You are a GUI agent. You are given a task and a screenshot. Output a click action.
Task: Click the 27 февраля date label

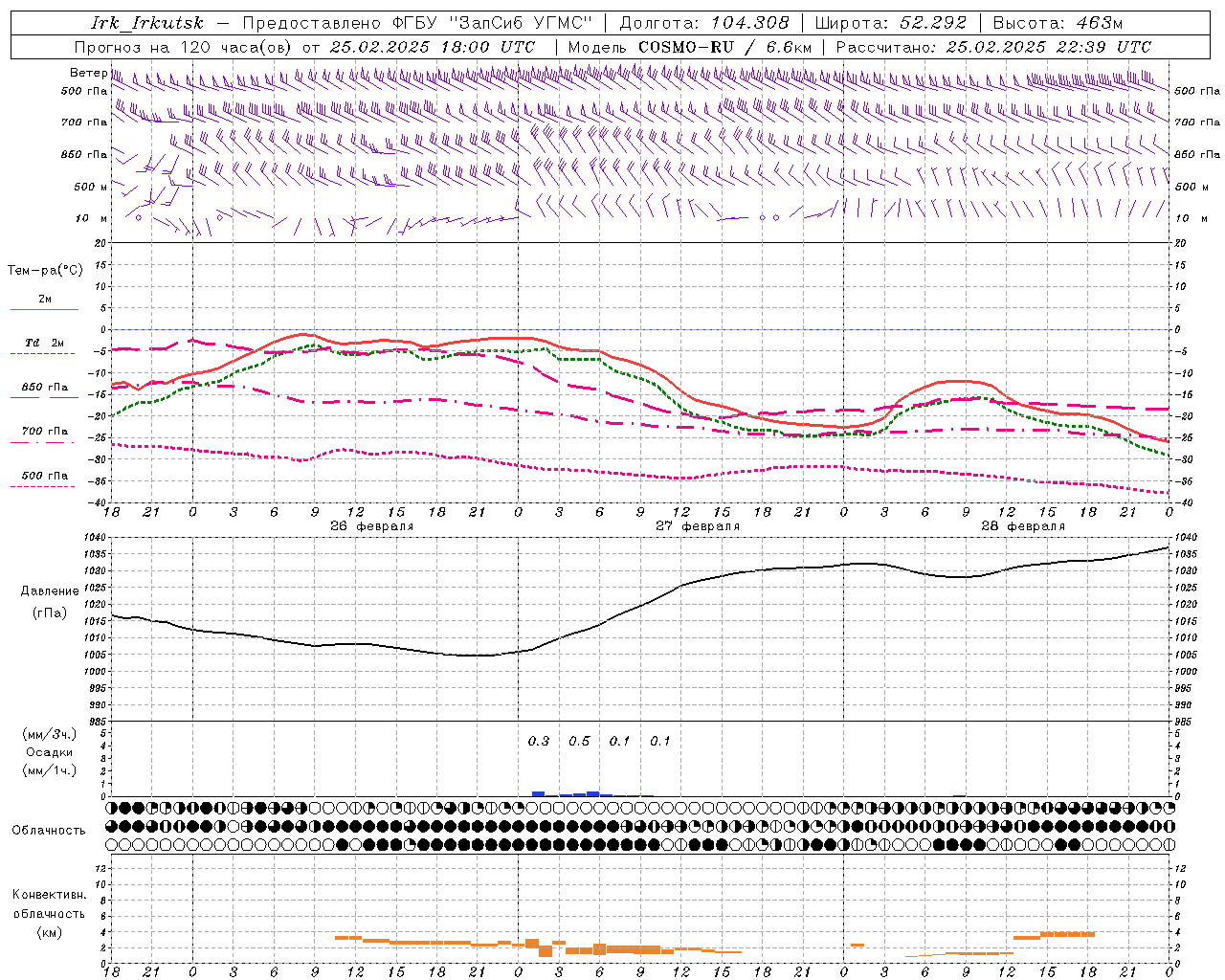coord(698,526)
